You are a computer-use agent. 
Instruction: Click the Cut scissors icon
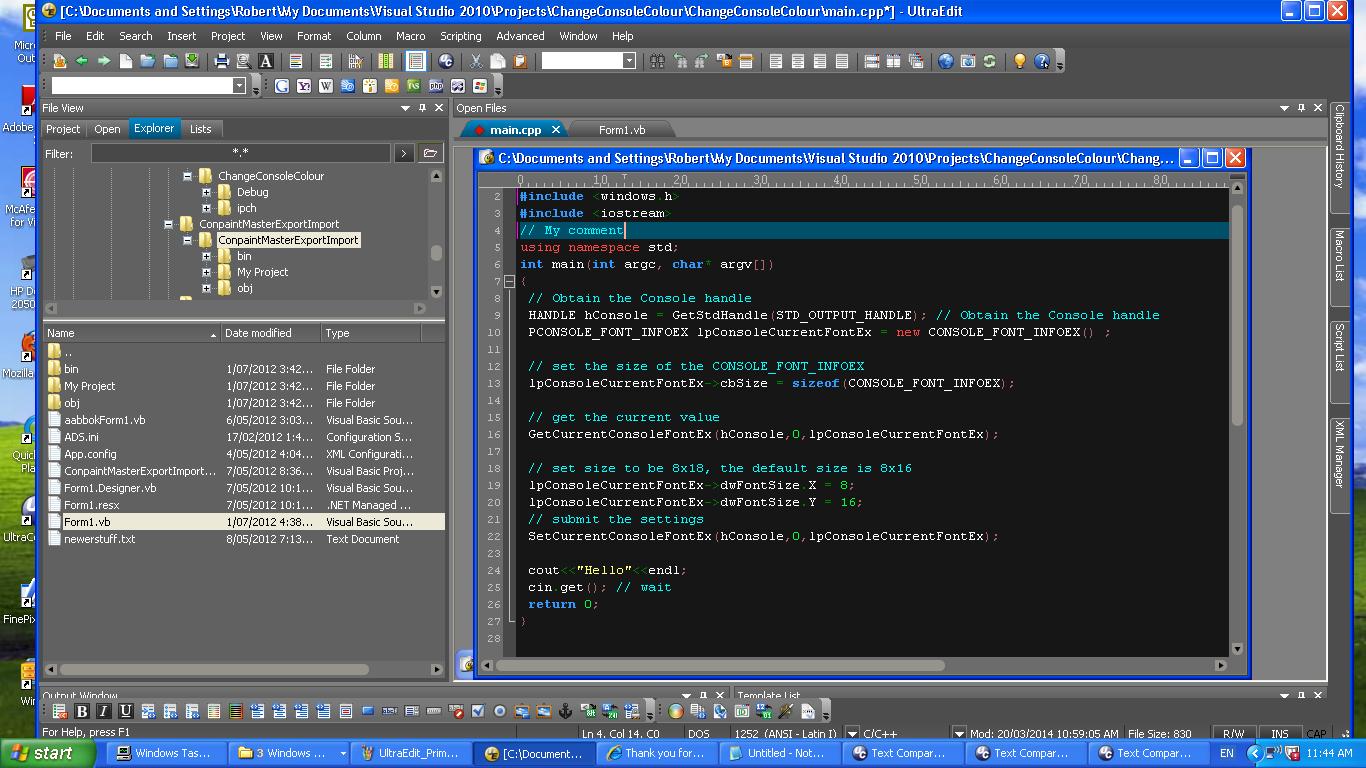(x=476, y=61)
